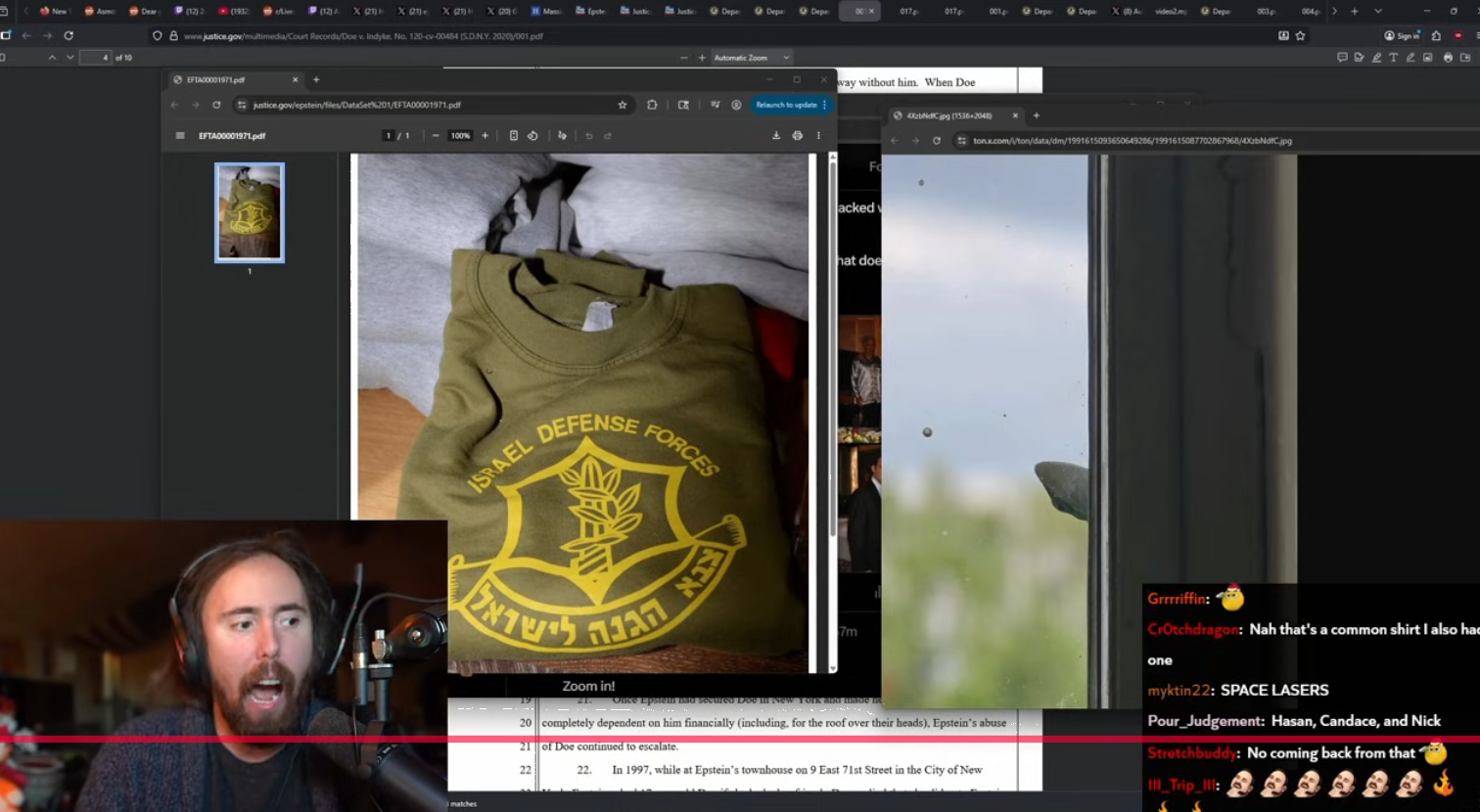Click the page number field in the EFTA PDF viewer
This screenshot has height=812, width=1480.
point(389,136)
